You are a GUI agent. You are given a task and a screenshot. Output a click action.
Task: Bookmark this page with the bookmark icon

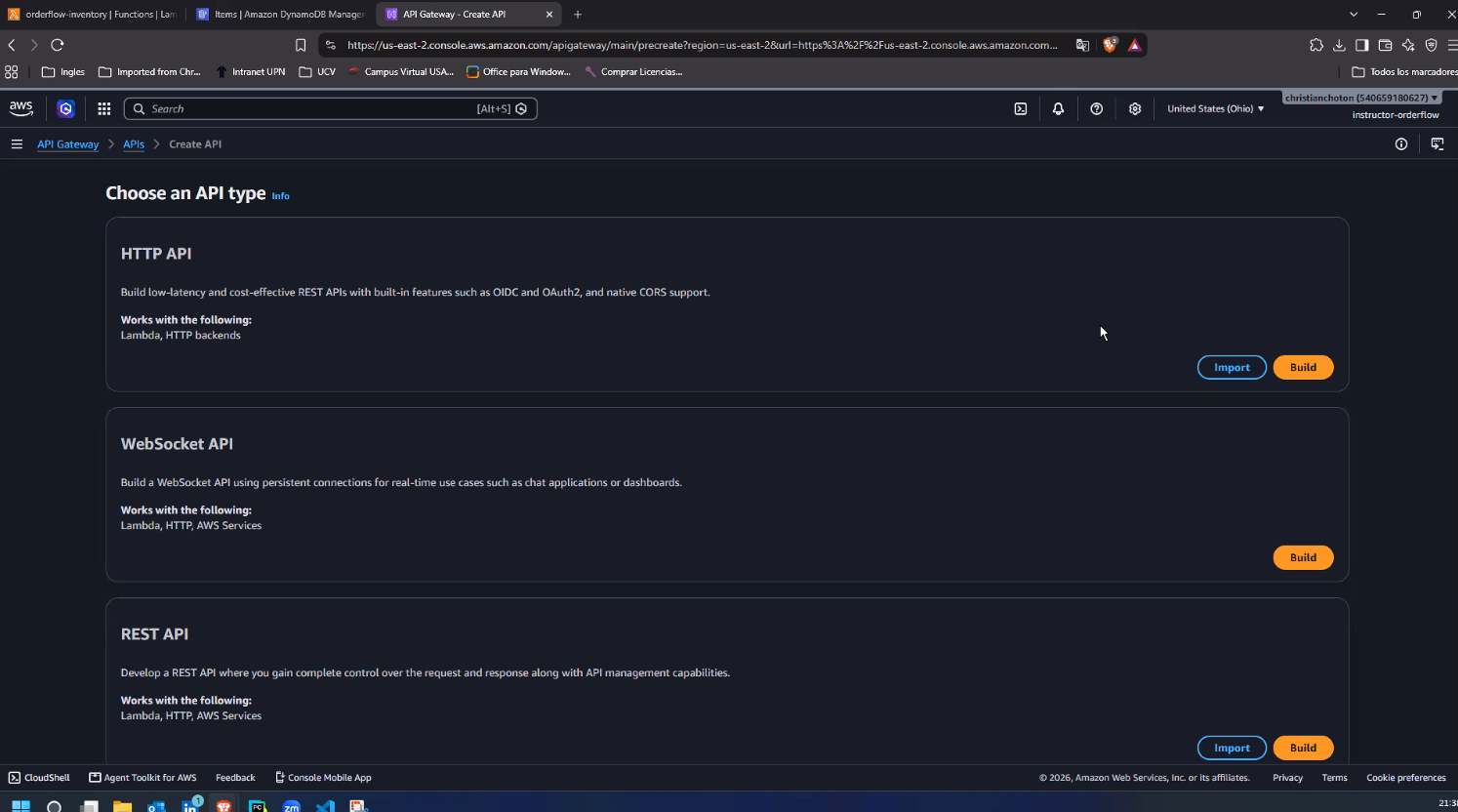point(301,45)
